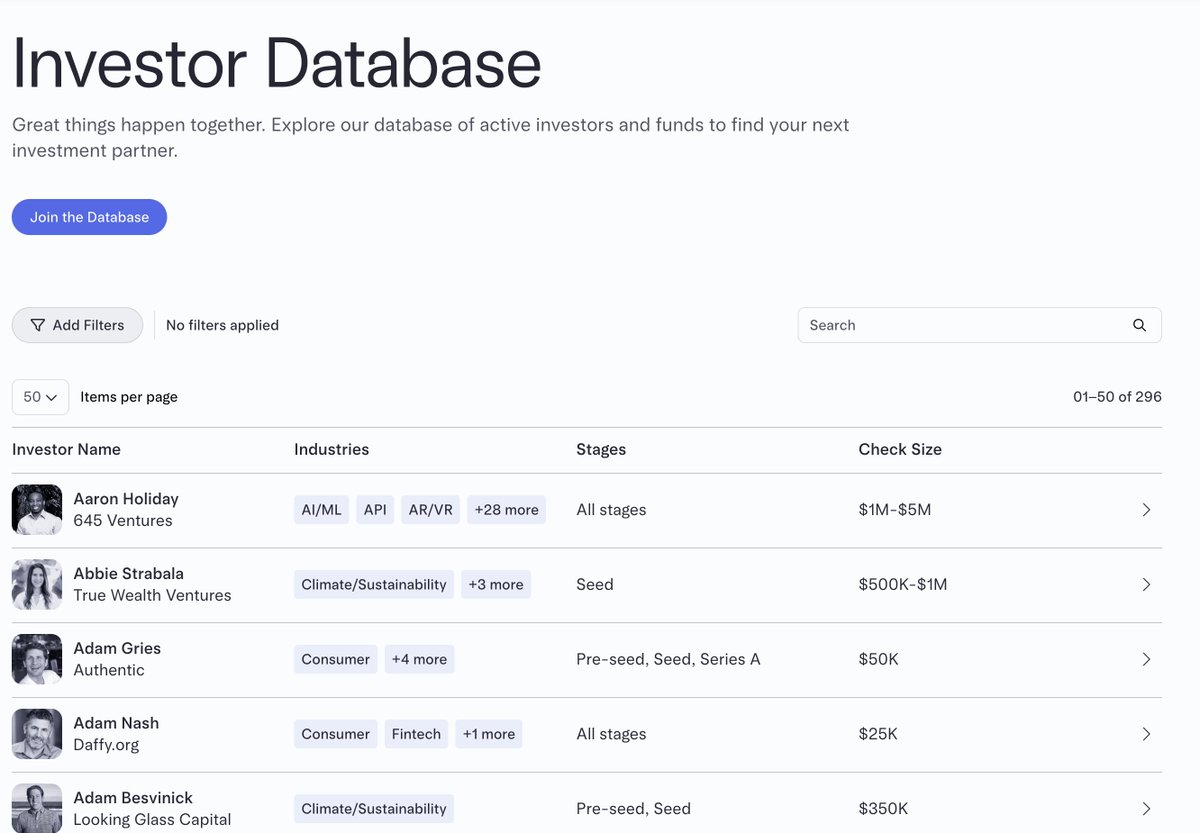Viewport: 1200px width, 833px height.
Task: Expand +28 more industries for Aaron Holiday
Action: click(506, 510)
